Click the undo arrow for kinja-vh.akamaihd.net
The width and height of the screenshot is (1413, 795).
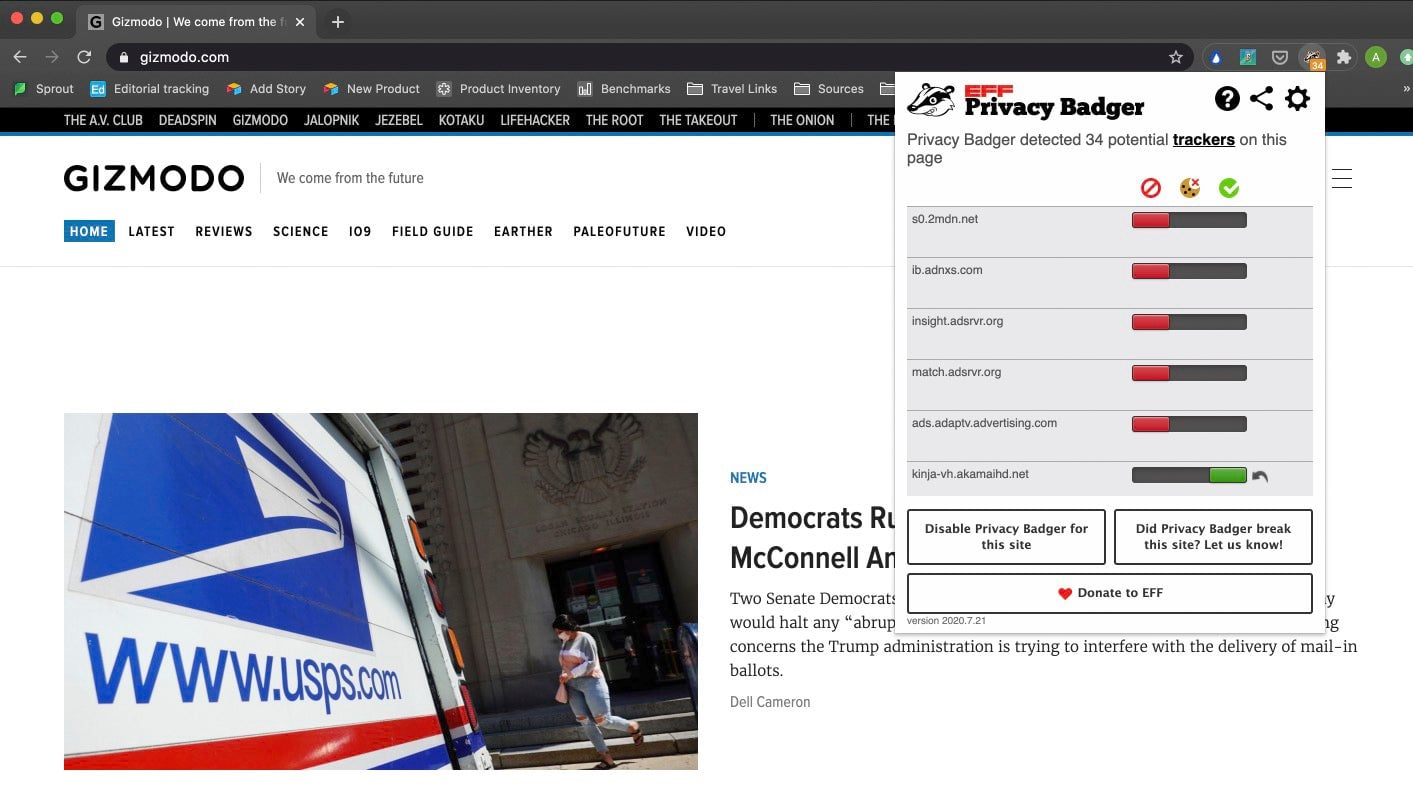coord(1260,477)
